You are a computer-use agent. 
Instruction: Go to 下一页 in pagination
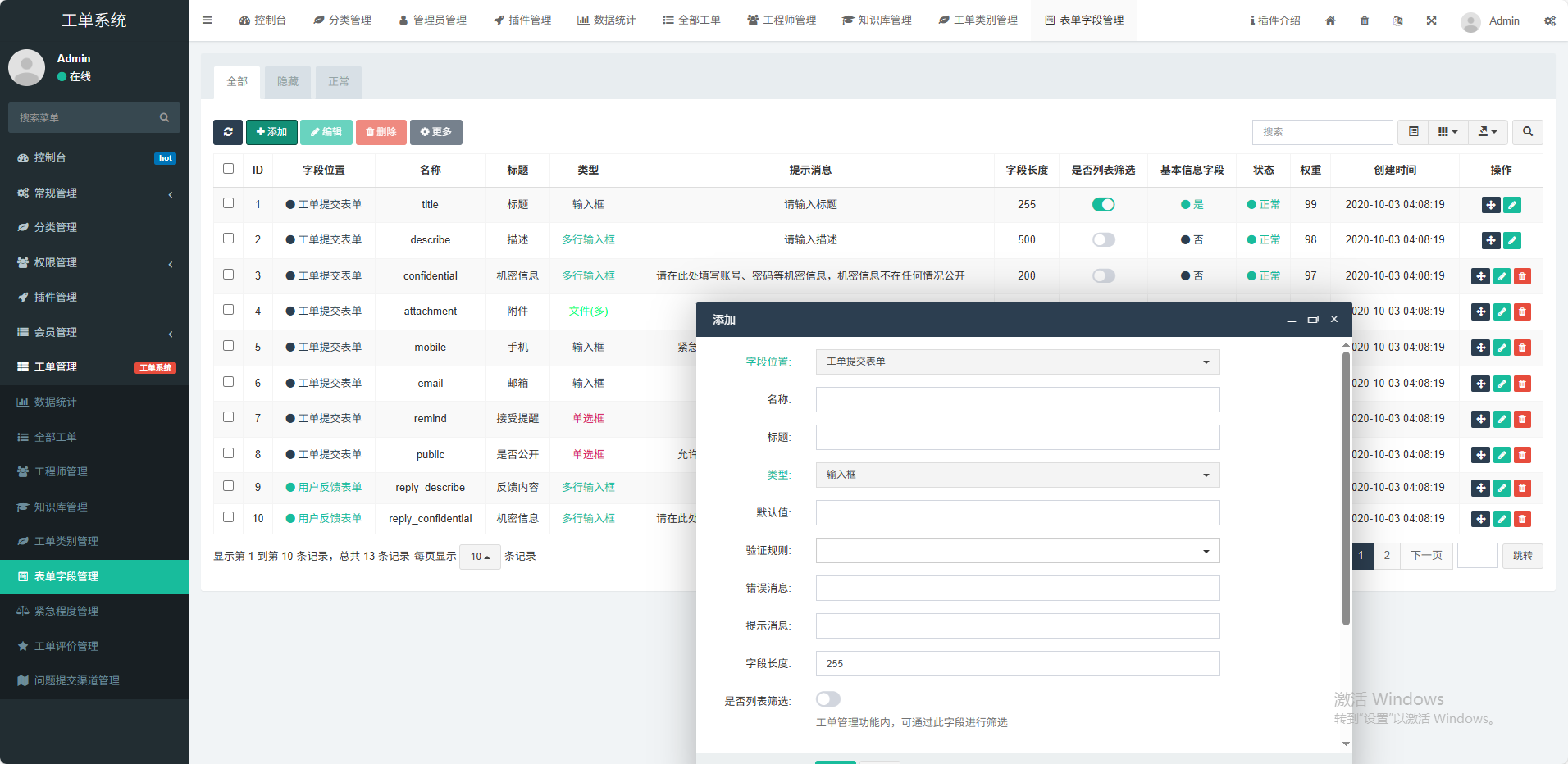[1426, 556]
